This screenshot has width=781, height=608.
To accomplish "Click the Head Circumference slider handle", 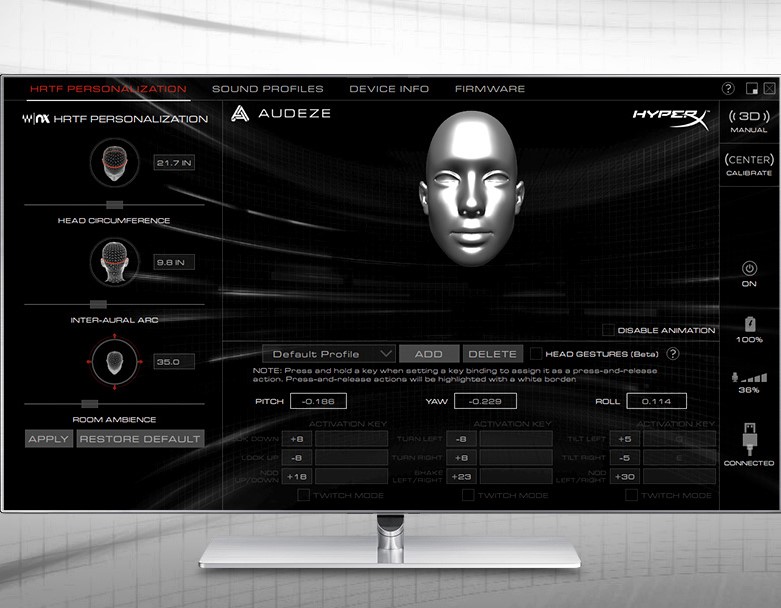I will (115, 205).
